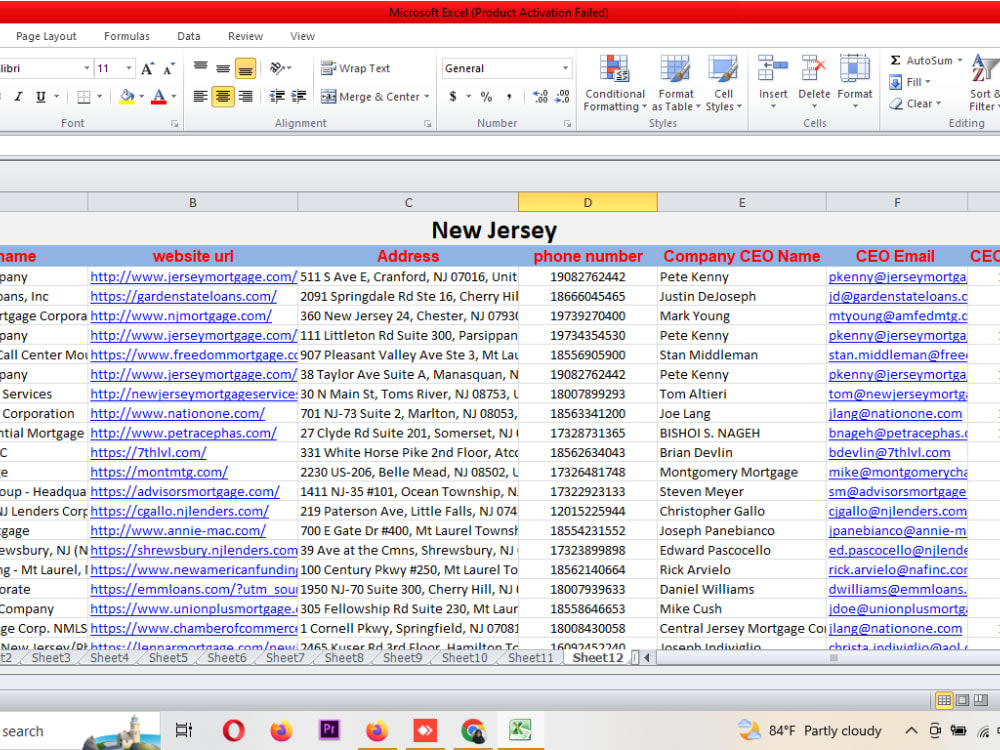The image size is (1000, 750).
Task: Open the font size dropdown
Action: tap(129, 68)
